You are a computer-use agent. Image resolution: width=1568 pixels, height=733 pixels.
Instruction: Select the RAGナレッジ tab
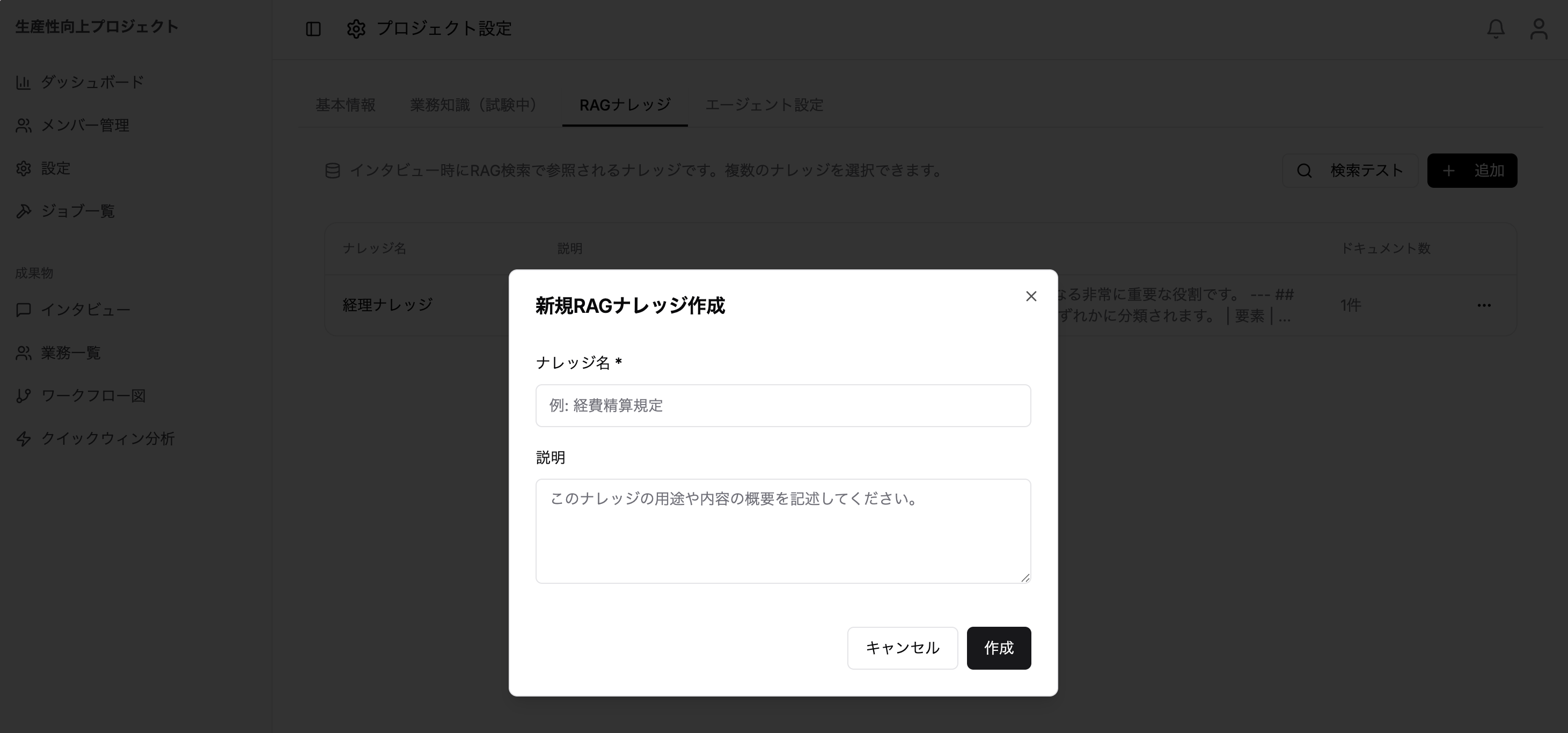(625, 105)
